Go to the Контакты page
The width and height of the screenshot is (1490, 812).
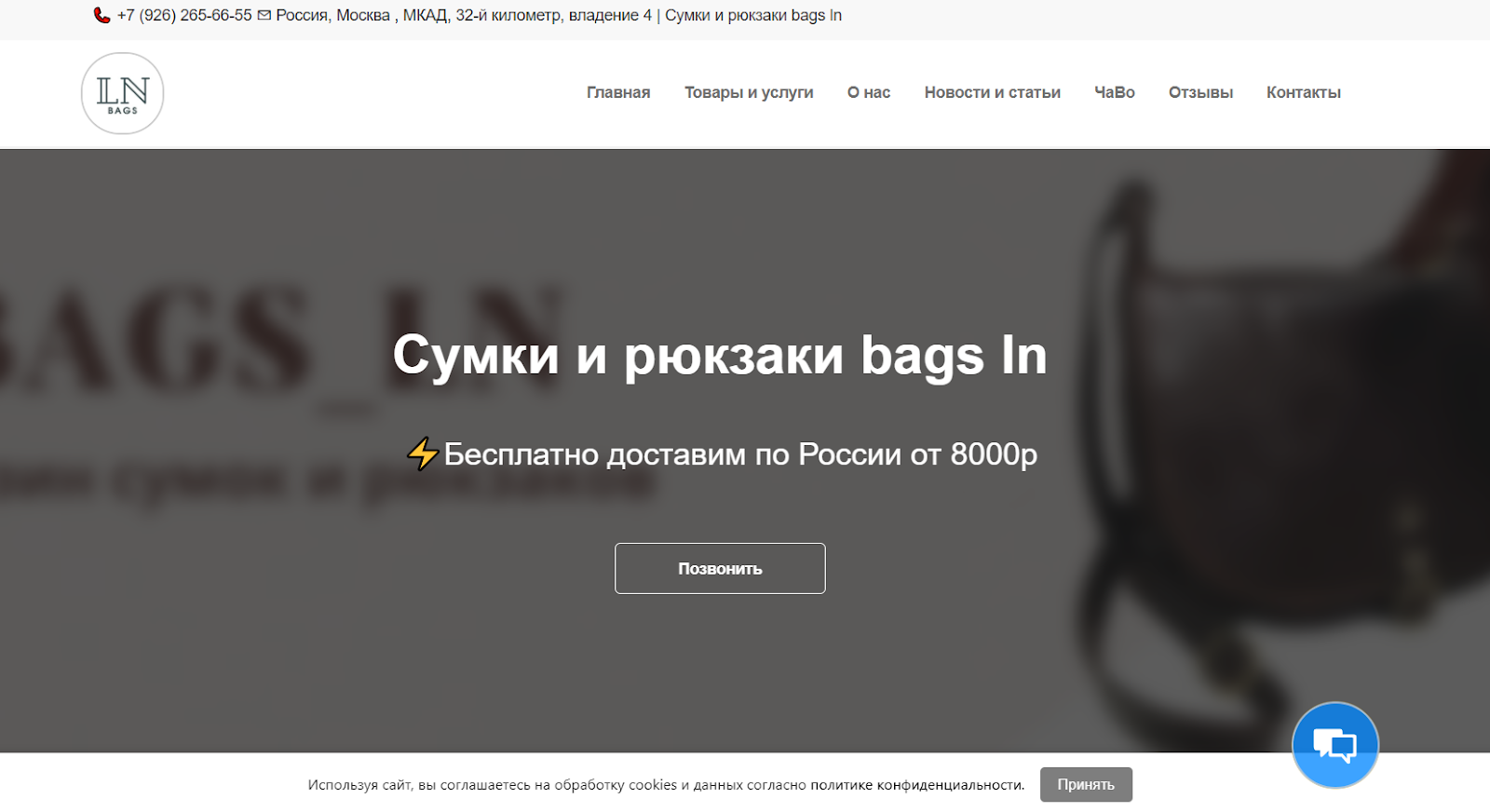click(1304, 92)
